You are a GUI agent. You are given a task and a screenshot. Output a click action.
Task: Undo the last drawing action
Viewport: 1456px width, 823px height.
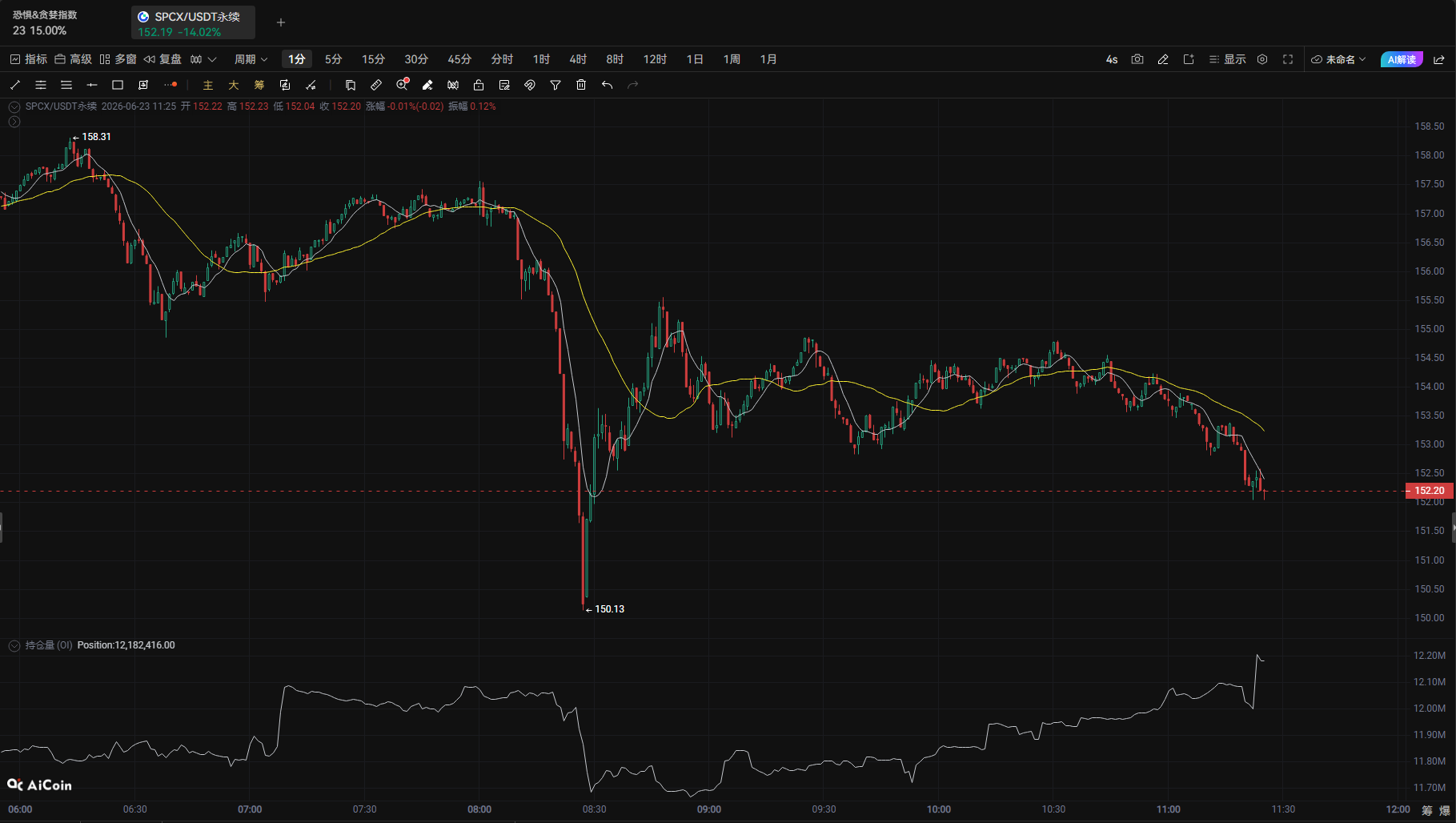pos(608,85)
